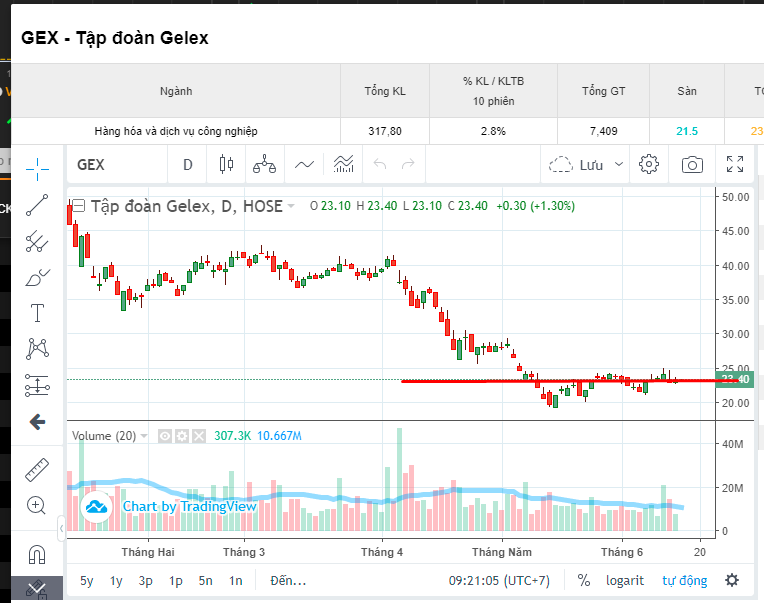Toggle lock all drawing tools
The height and width of the screenshot is (603, 764).
click(x=37, y=589)
